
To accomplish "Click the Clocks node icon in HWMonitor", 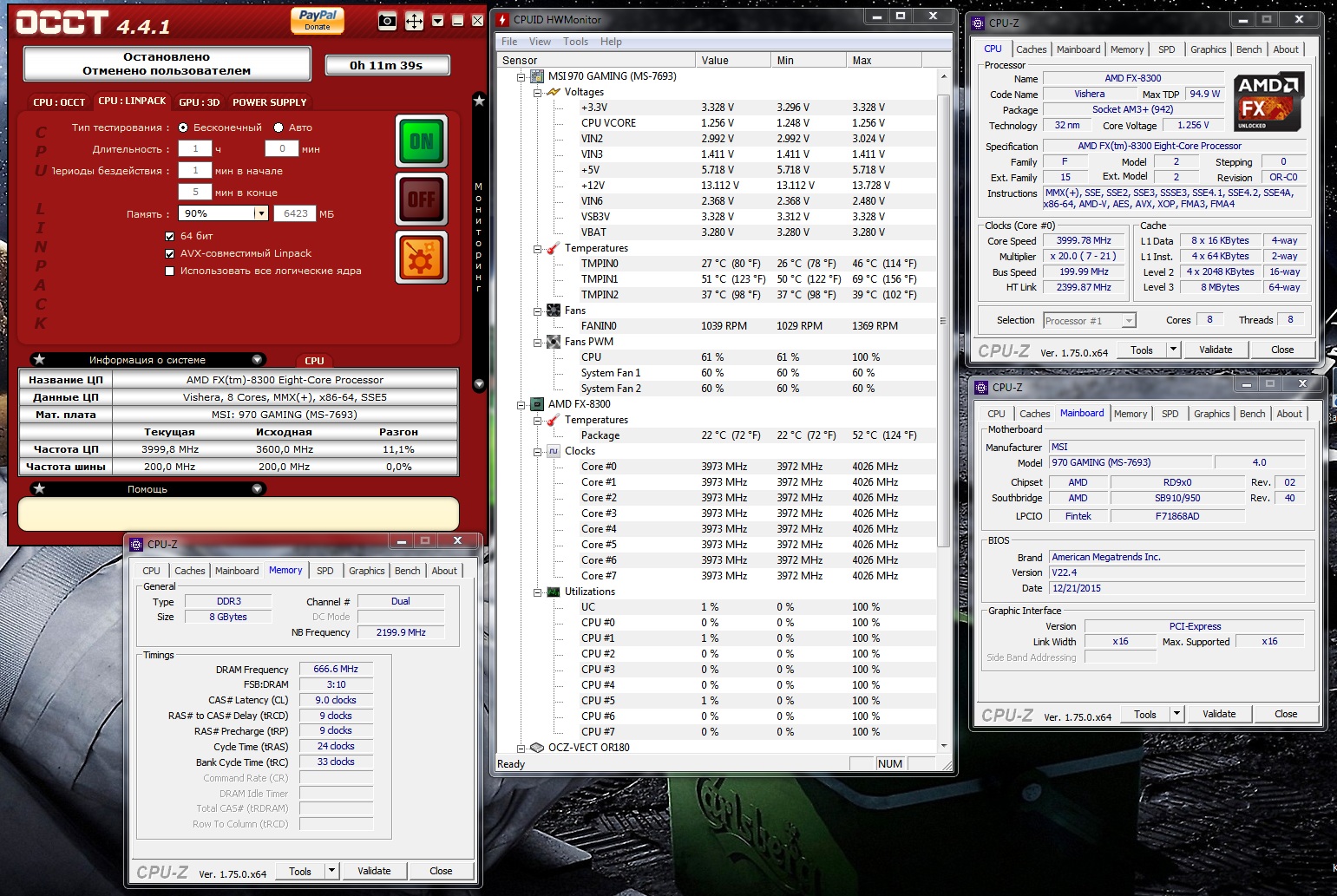I will [x=554, y=451].
